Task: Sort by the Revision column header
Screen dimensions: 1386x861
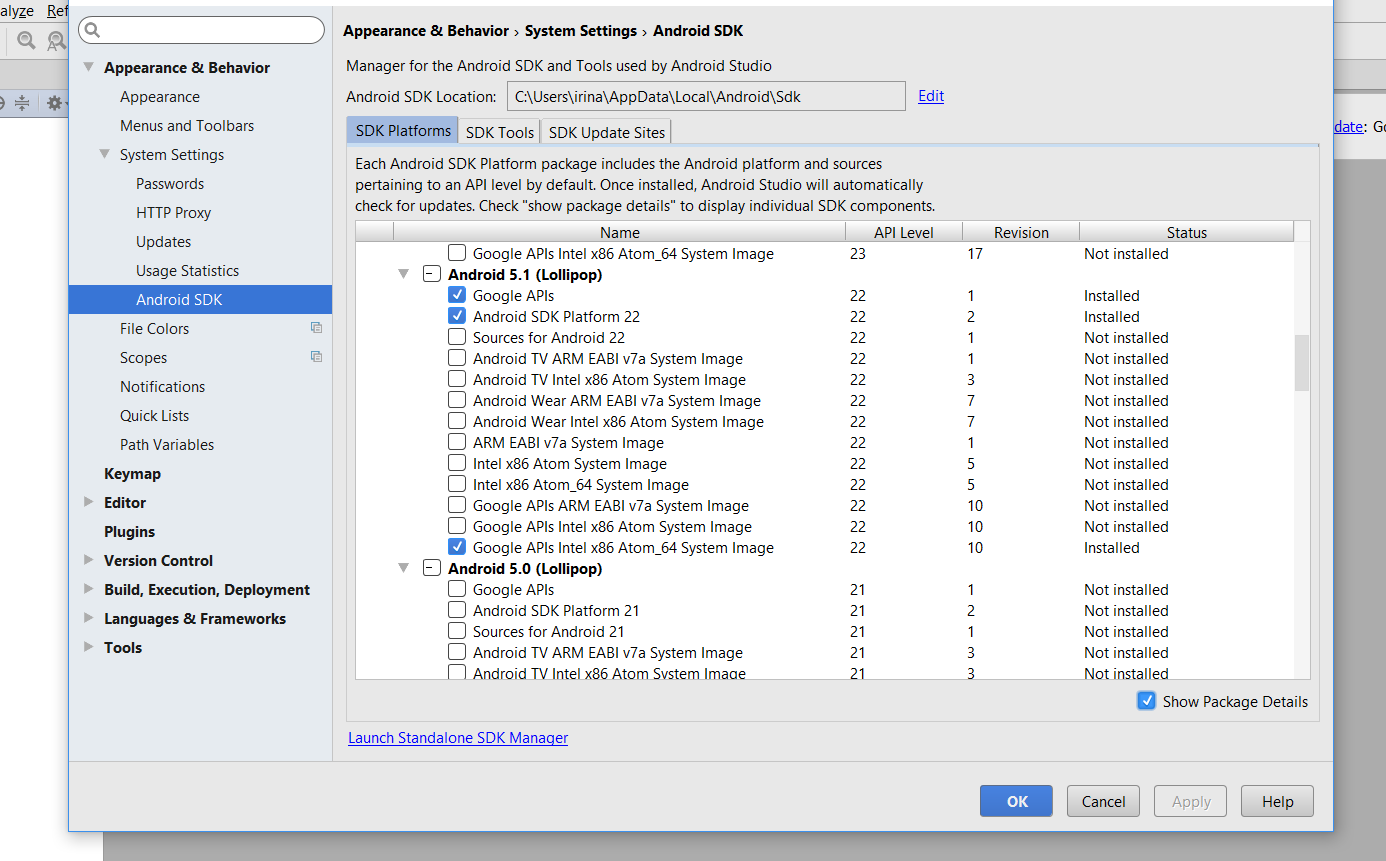Action: 1021,232
